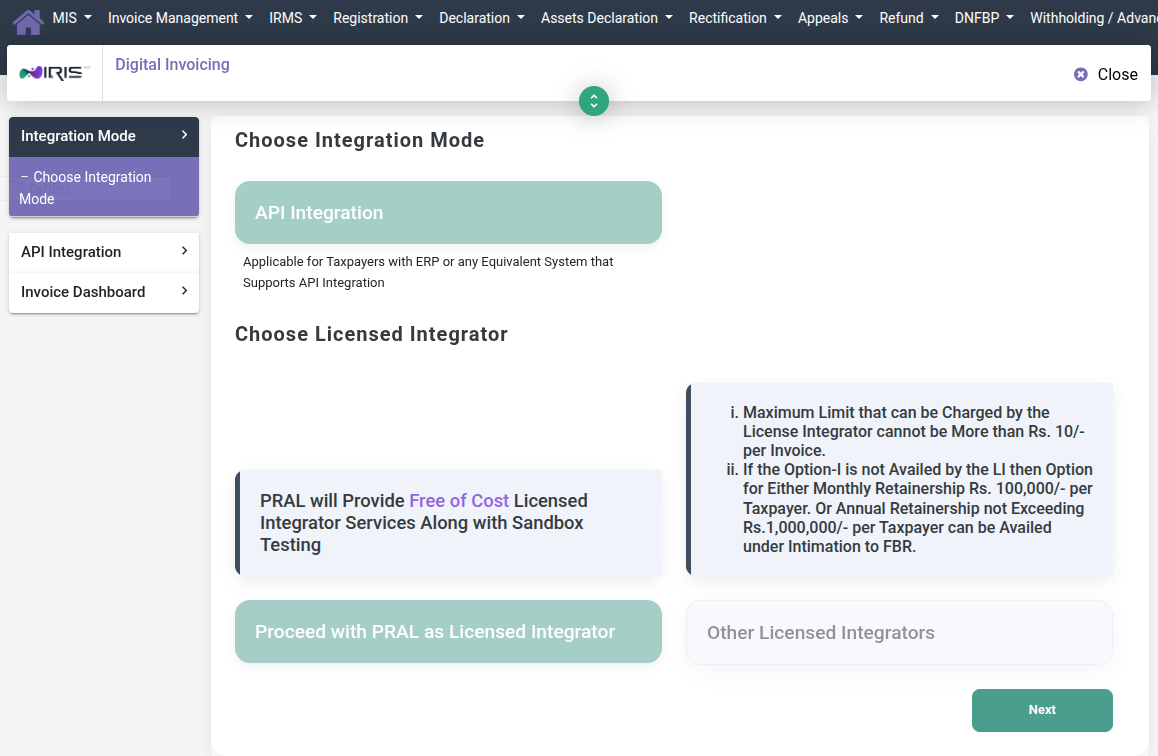Expand the Registration dropdown
Viewport: 1158px width, 756px height.
(x=378, y=17)
